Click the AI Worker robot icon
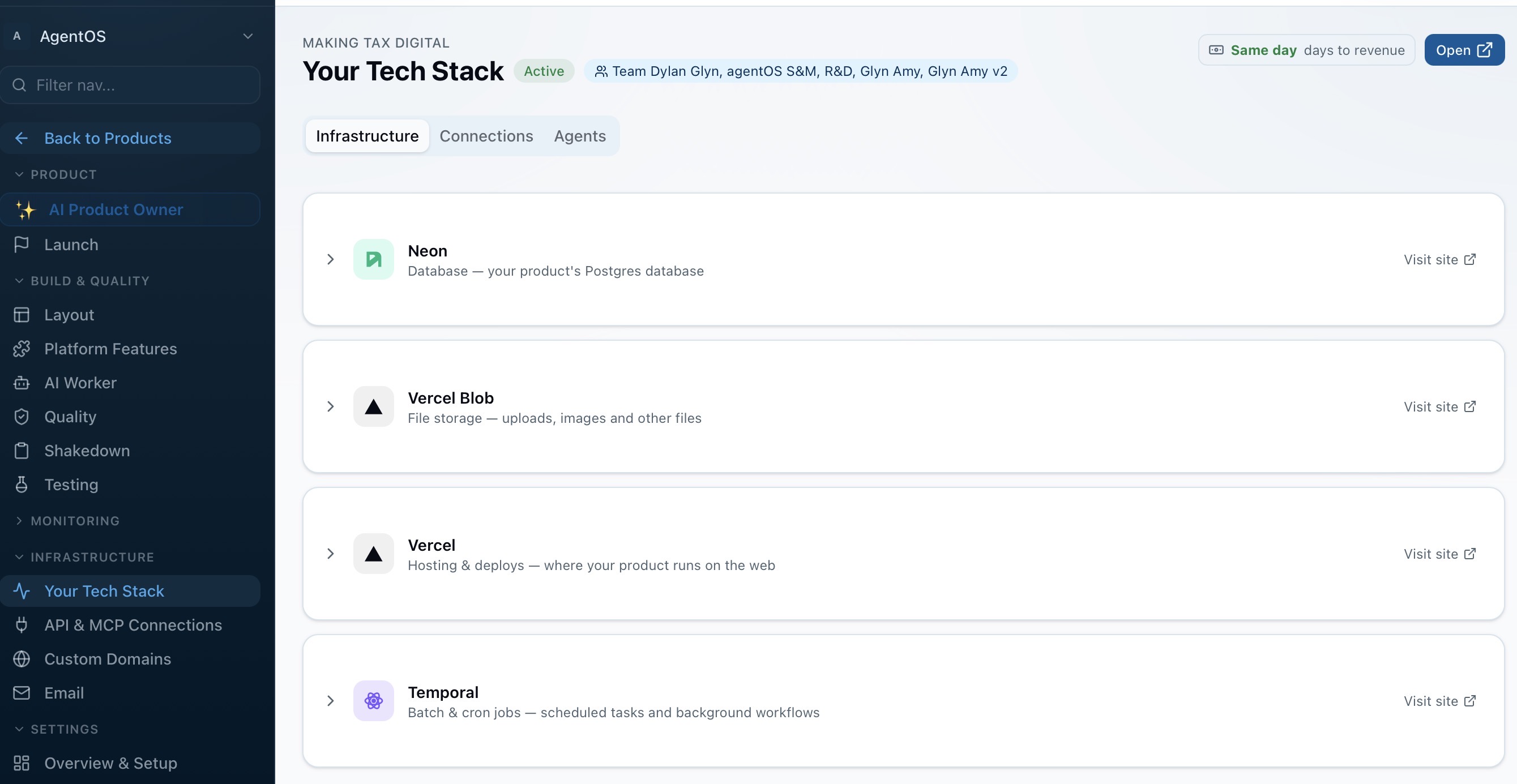Viewport: 1517px width, 784px height. [x=21, y=383]
